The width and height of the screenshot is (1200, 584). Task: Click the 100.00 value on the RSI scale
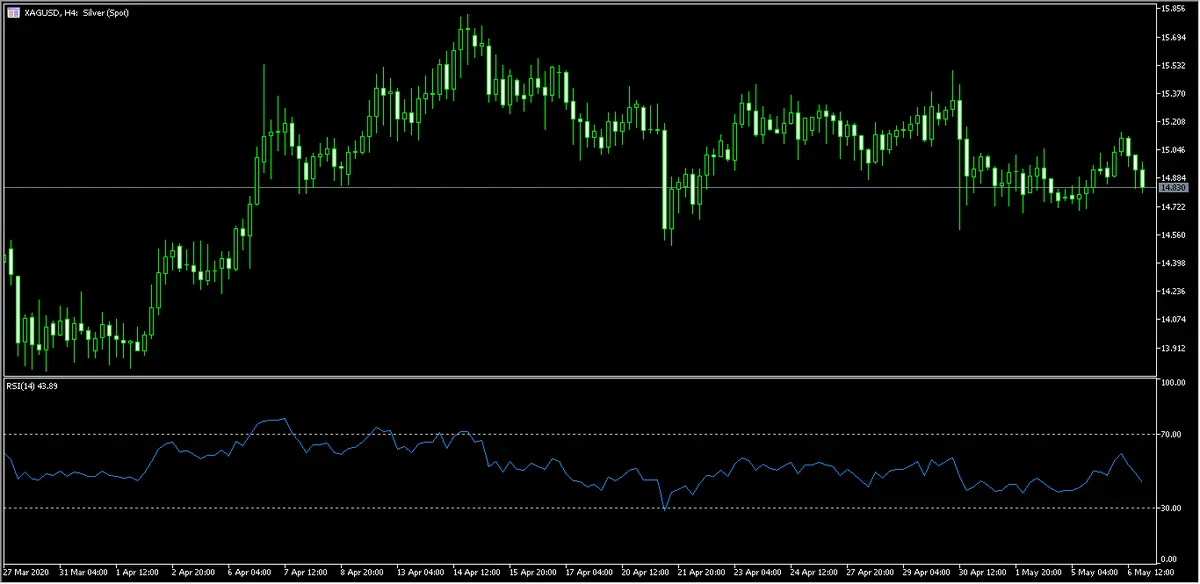(1172, 383)
